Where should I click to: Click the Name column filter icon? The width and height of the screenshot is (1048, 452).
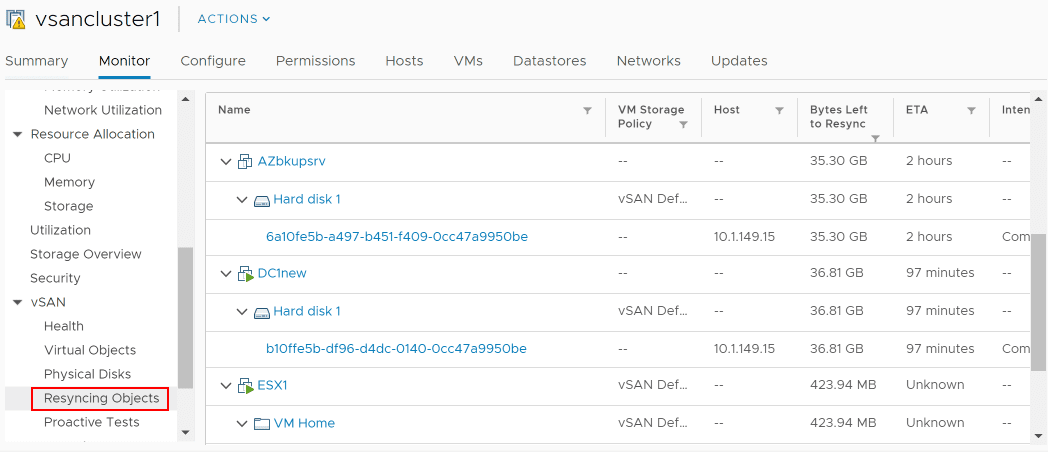(x=587, y=111)
